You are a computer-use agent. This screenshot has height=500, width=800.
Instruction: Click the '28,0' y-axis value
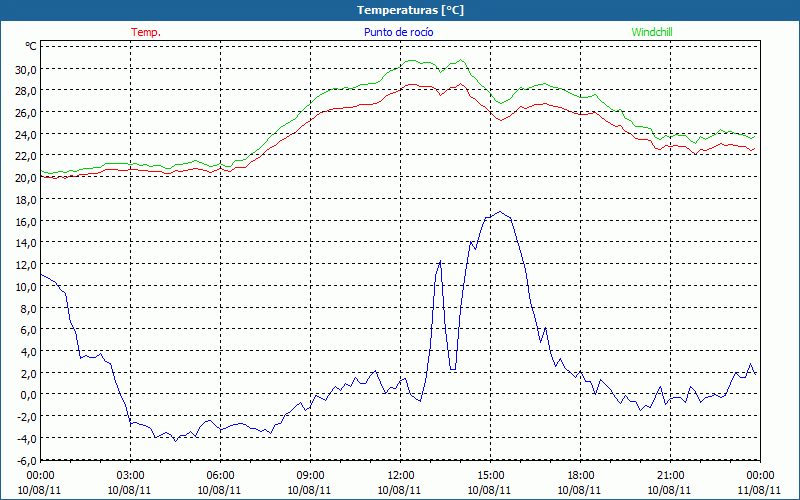(26, 91)
